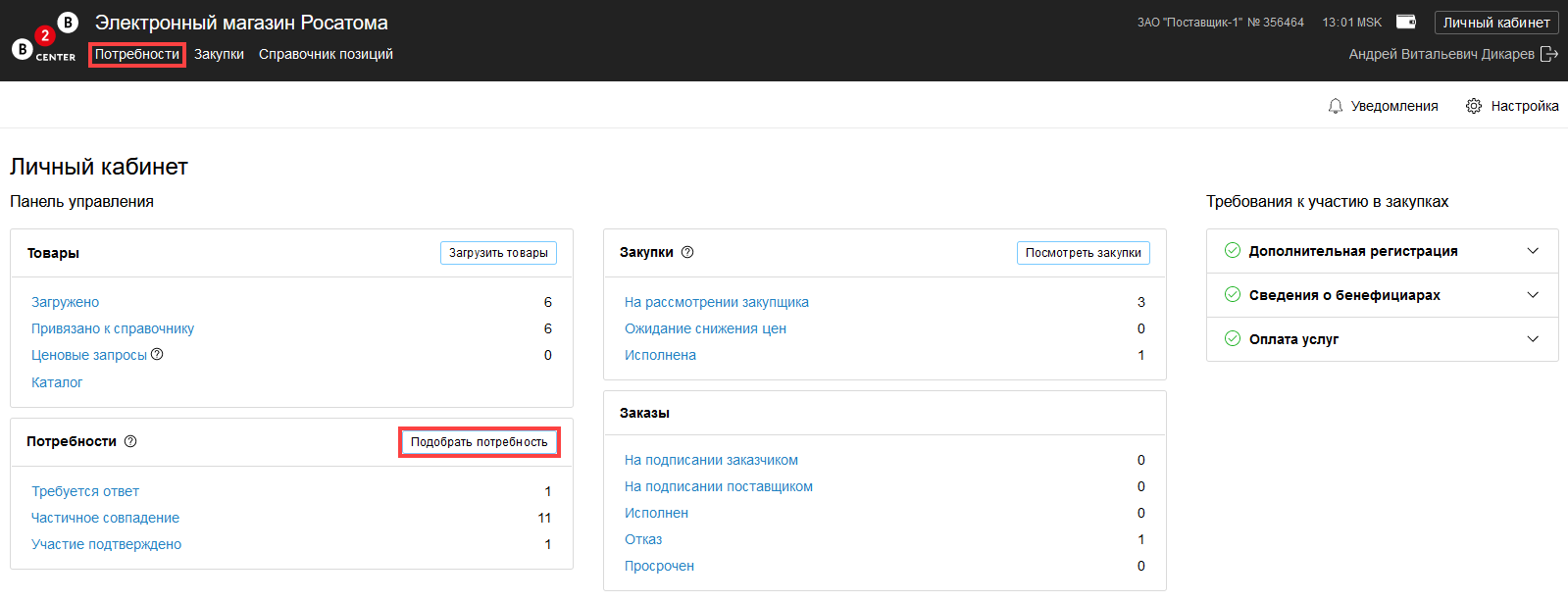The image size is (1568, 602).
Task: Click Посмотреть закупки button
Action: click(1083, 253)
